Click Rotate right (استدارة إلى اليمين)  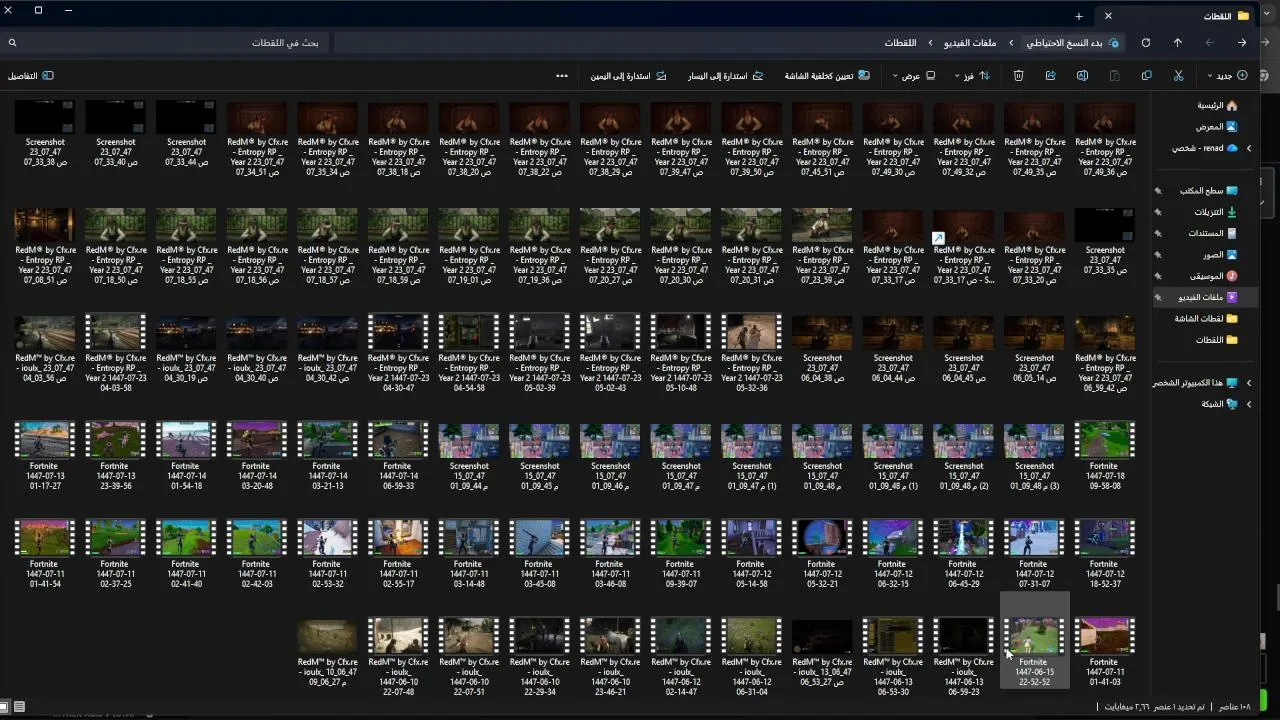click(x=629, y=76)
